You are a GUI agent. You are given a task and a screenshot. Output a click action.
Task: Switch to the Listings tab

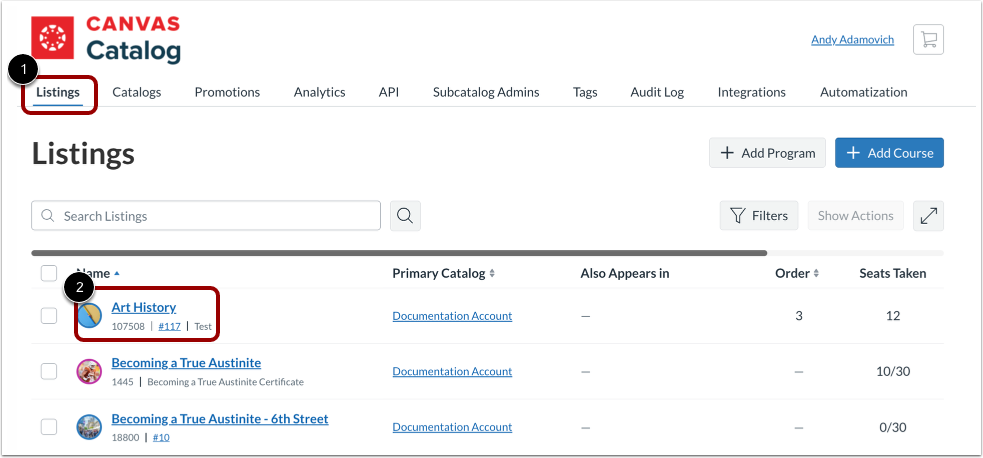click(x=58, y=92)
